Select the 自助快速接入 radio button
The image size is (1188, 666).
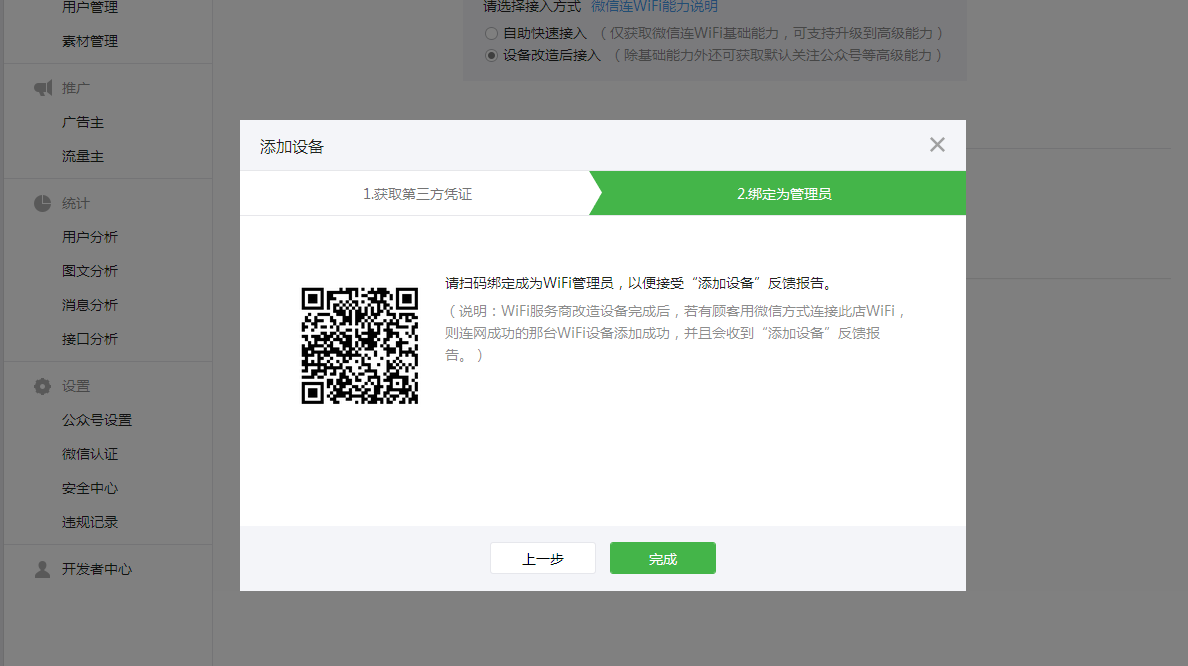491,33
